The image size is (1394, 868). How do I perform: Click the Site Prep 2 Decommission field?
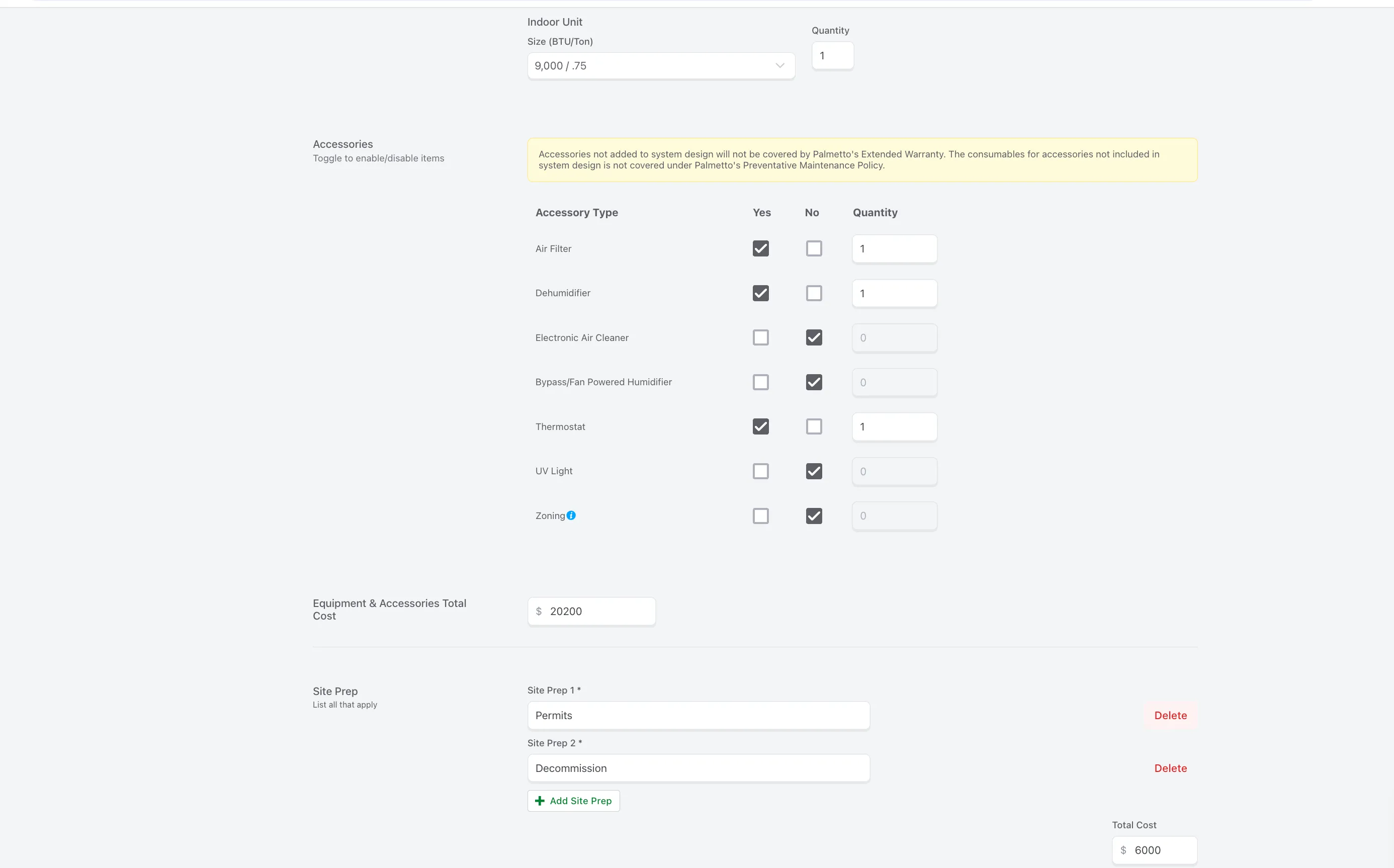click(x=699, y=768)
